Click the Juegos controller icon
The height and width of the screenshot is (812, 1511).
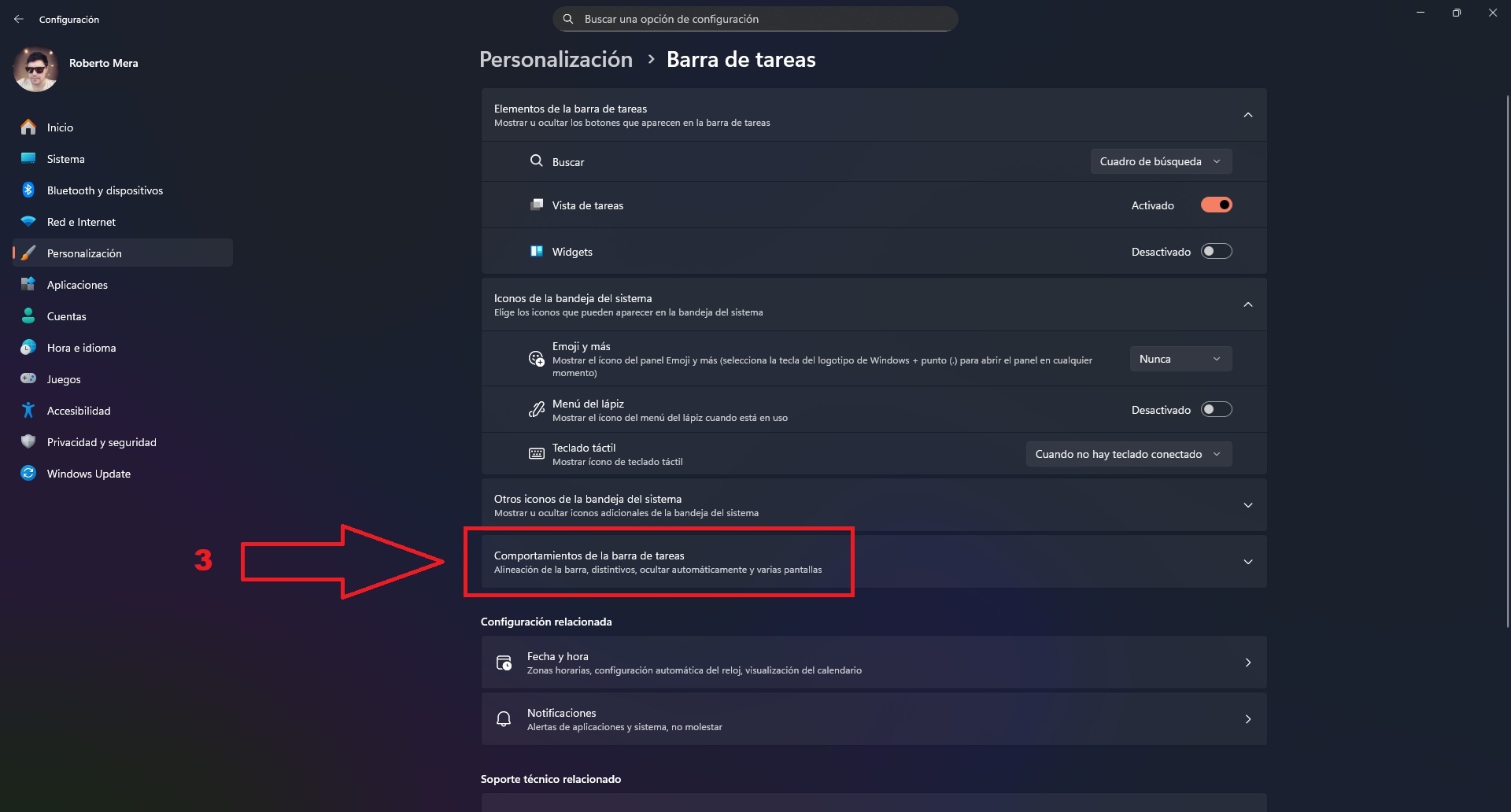point(28,378)
